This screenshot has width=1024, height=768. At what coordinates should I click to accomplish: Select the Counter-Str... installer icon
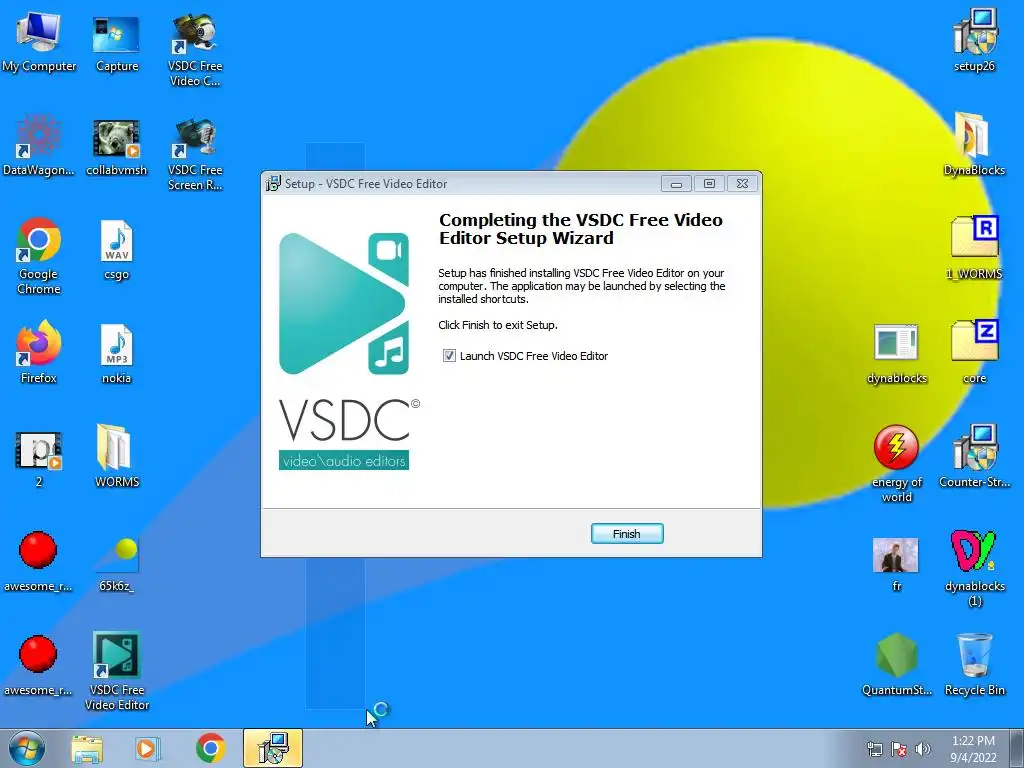[974, 456]
